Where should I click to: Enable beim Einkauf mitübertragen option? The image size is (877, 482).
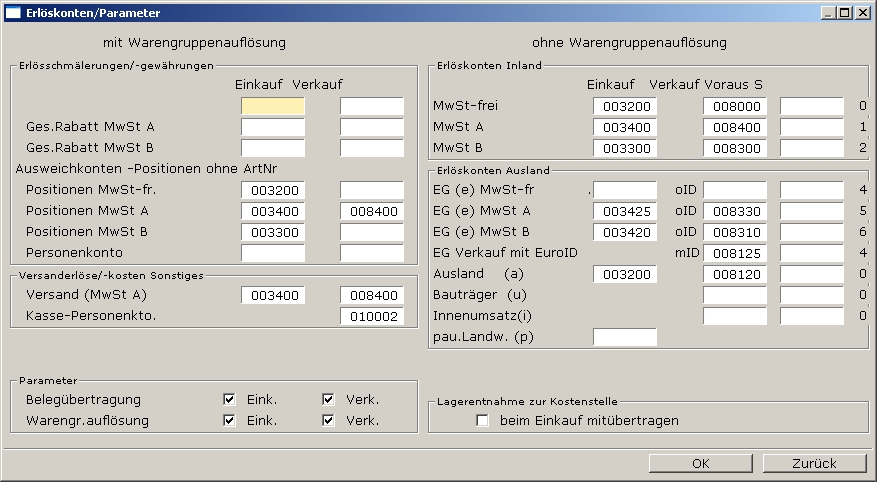[x=483, y=421]
